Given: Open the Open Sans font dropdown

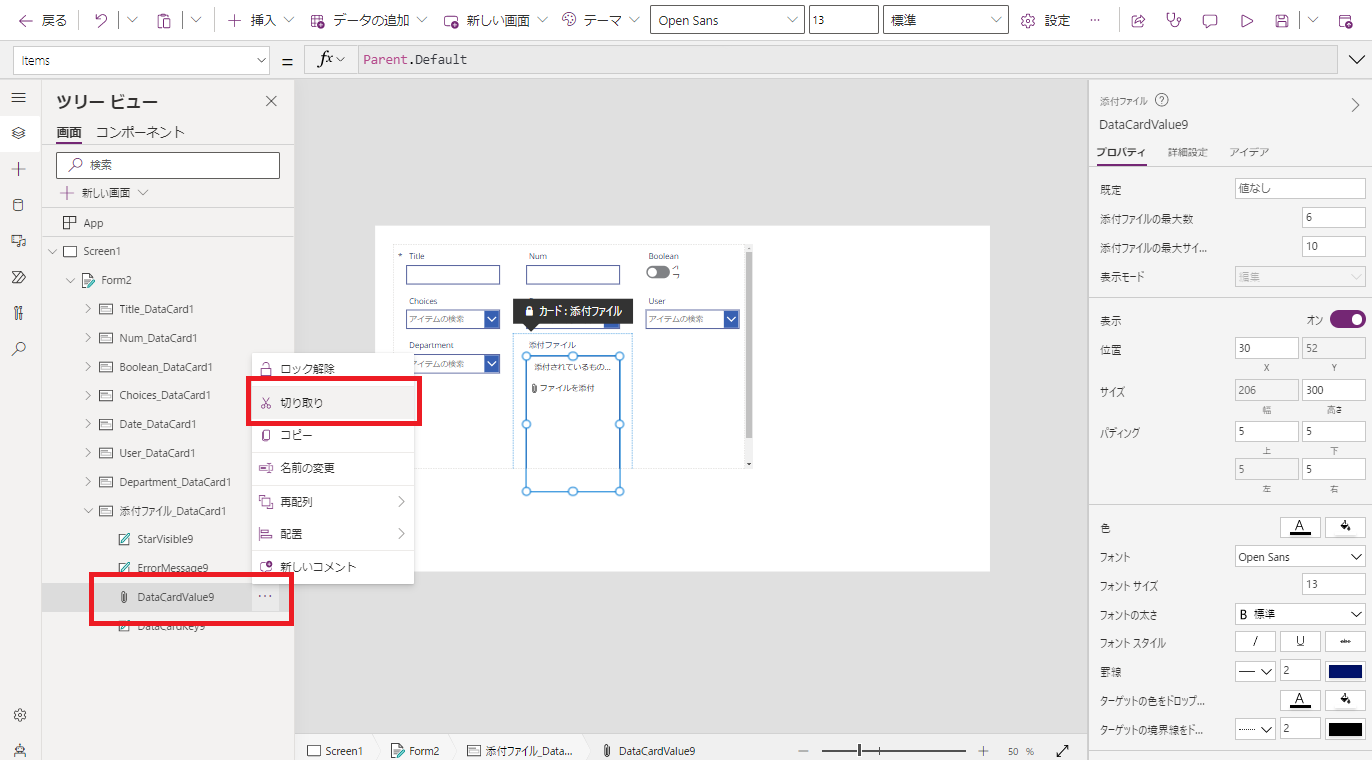Looking at the screenshot, I should [727, 20].
